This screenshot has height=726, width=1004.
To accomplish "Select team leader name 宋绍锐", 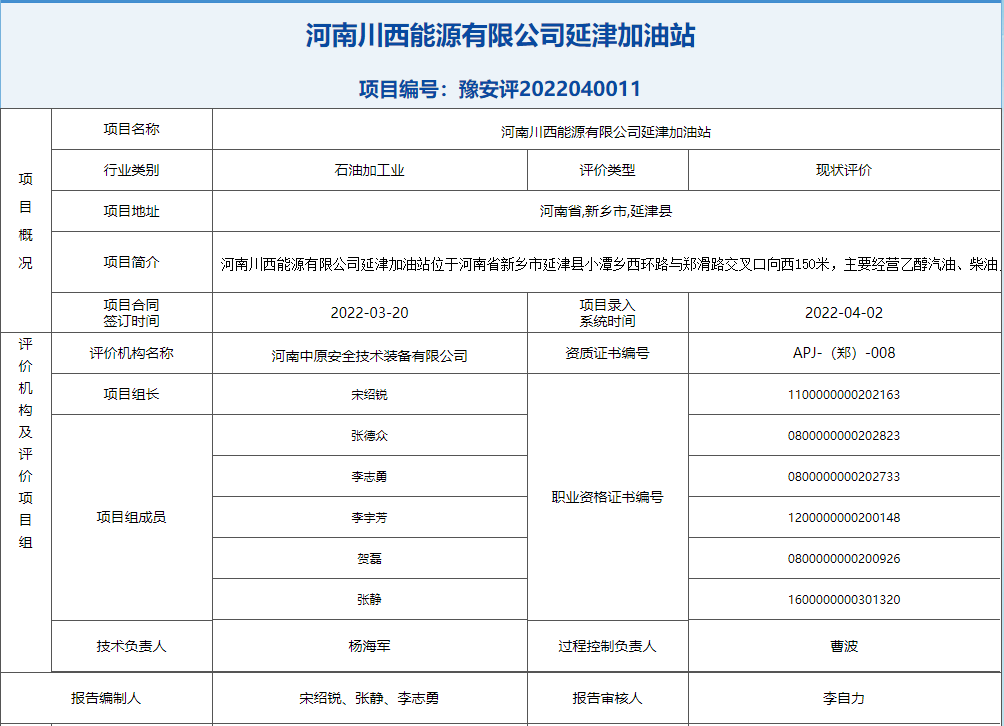I will (x=369, y=395).
